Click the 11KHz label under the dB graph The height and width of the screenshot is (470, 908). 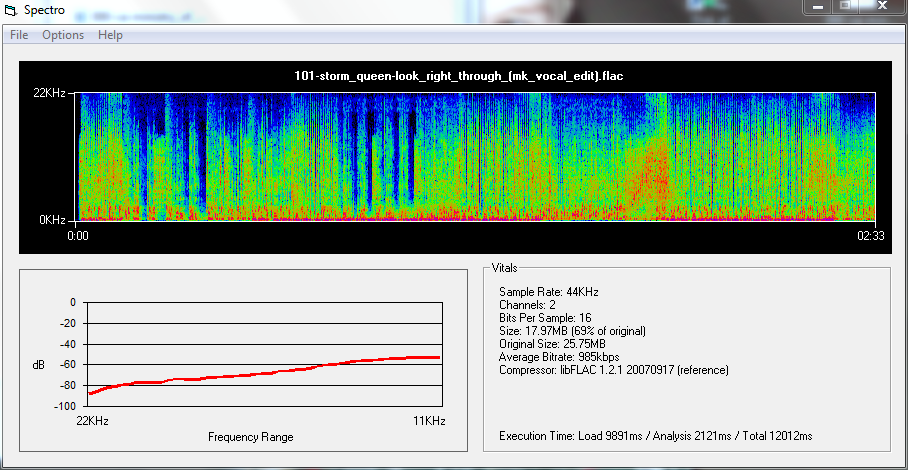(428, 421)
